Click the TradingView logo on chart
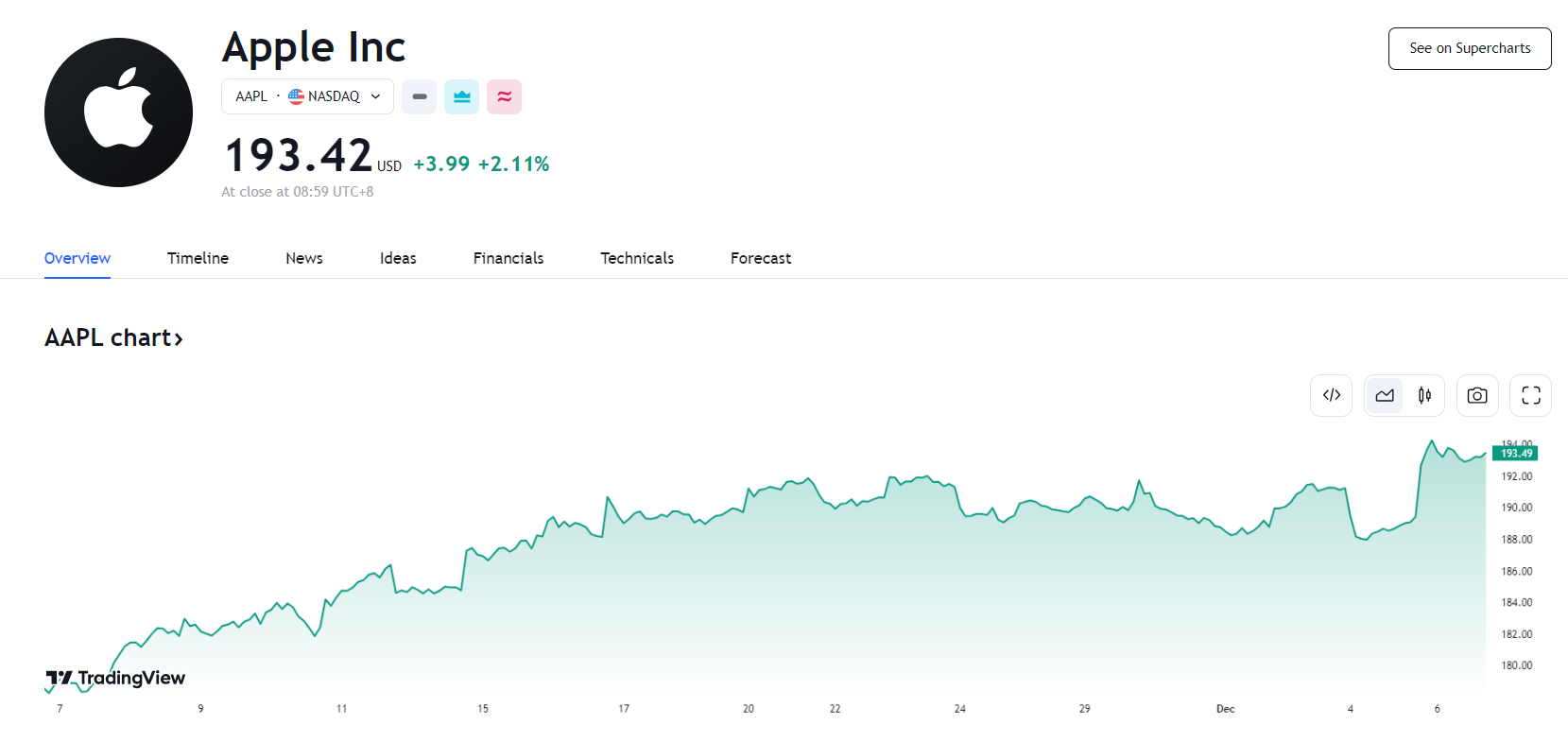The image size is (1568, 742). [x=115, y=678]
